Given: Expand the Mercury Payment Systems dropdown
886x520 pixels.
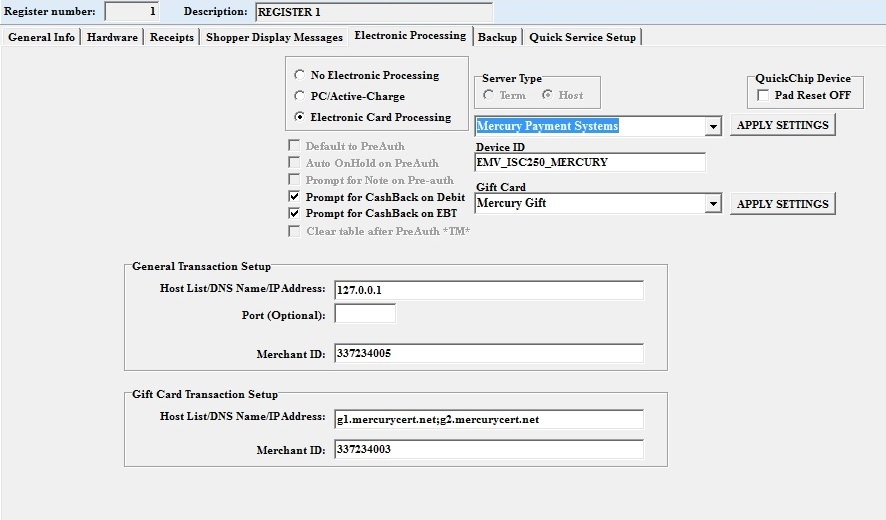Looking at the screenshot, I should (x=712, y=126).
